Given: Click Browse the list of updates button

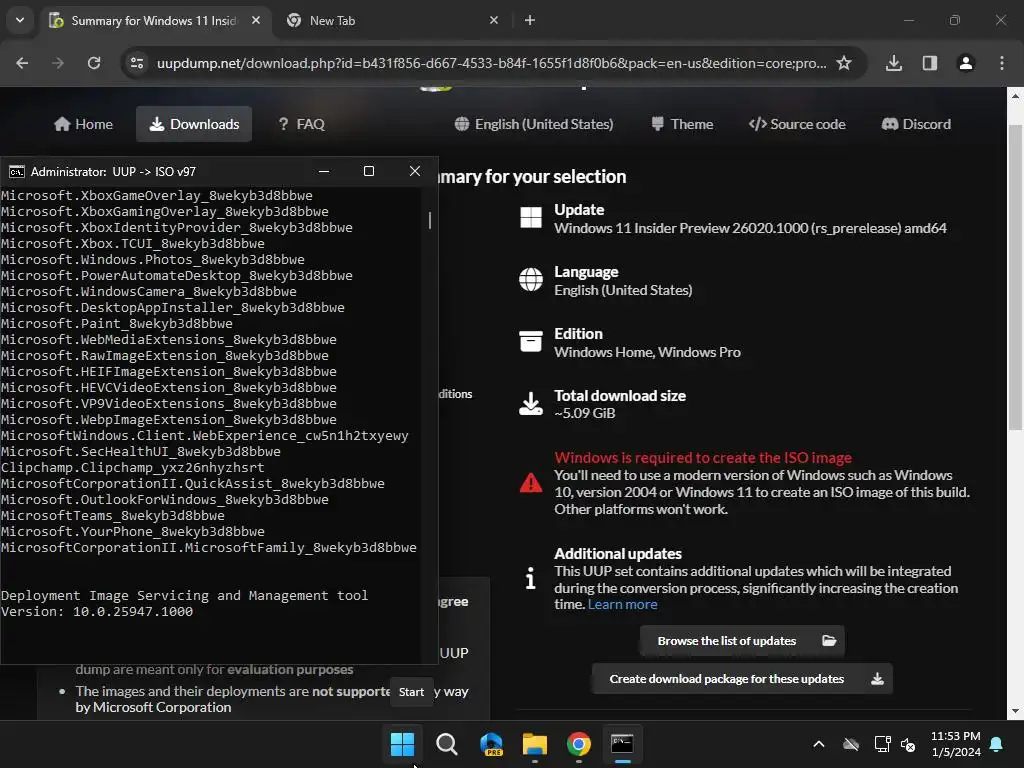Looking at the screenshot, I should [743, 641].
